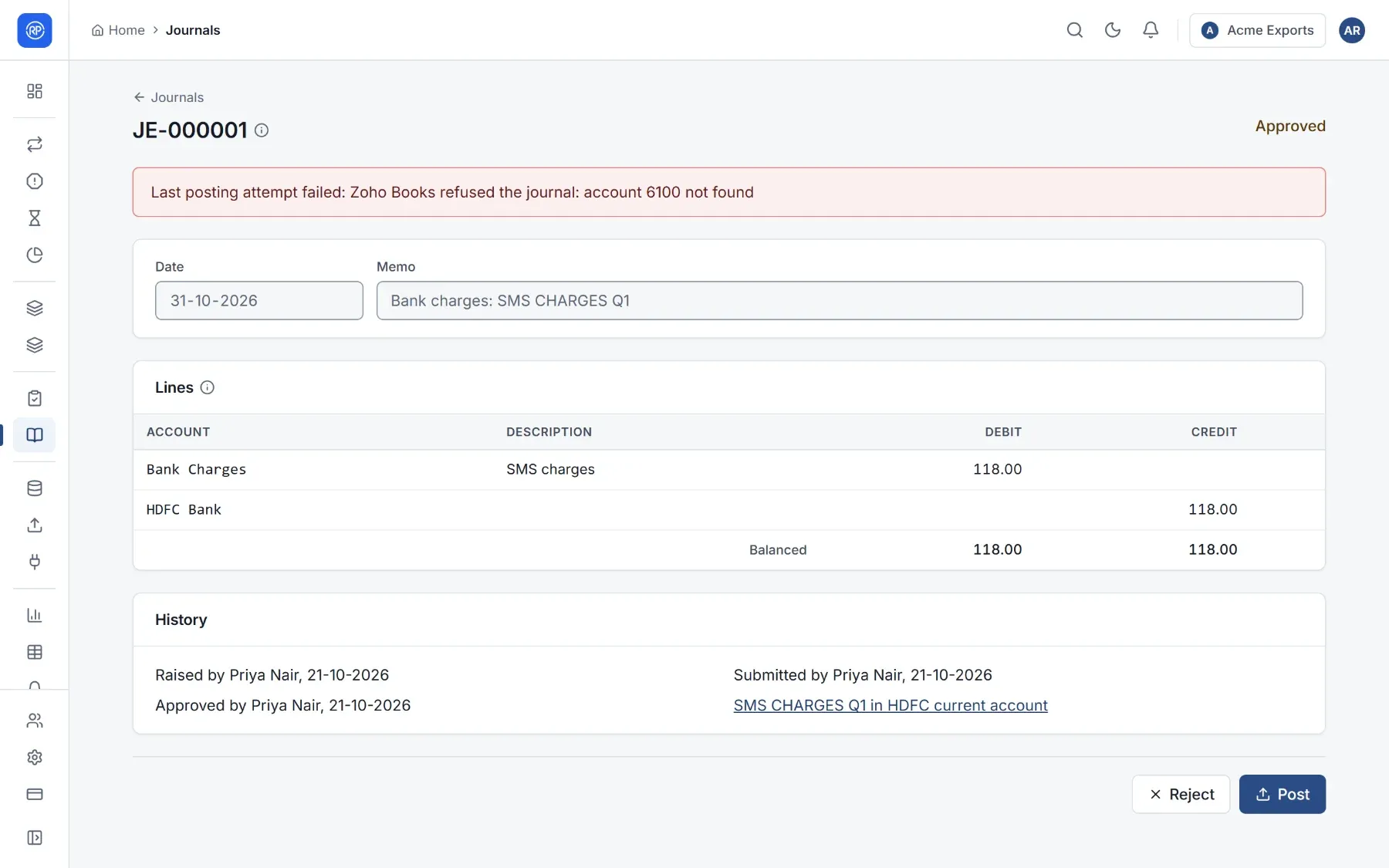Click the repeat arrows sidebar icon

[35, 144]
